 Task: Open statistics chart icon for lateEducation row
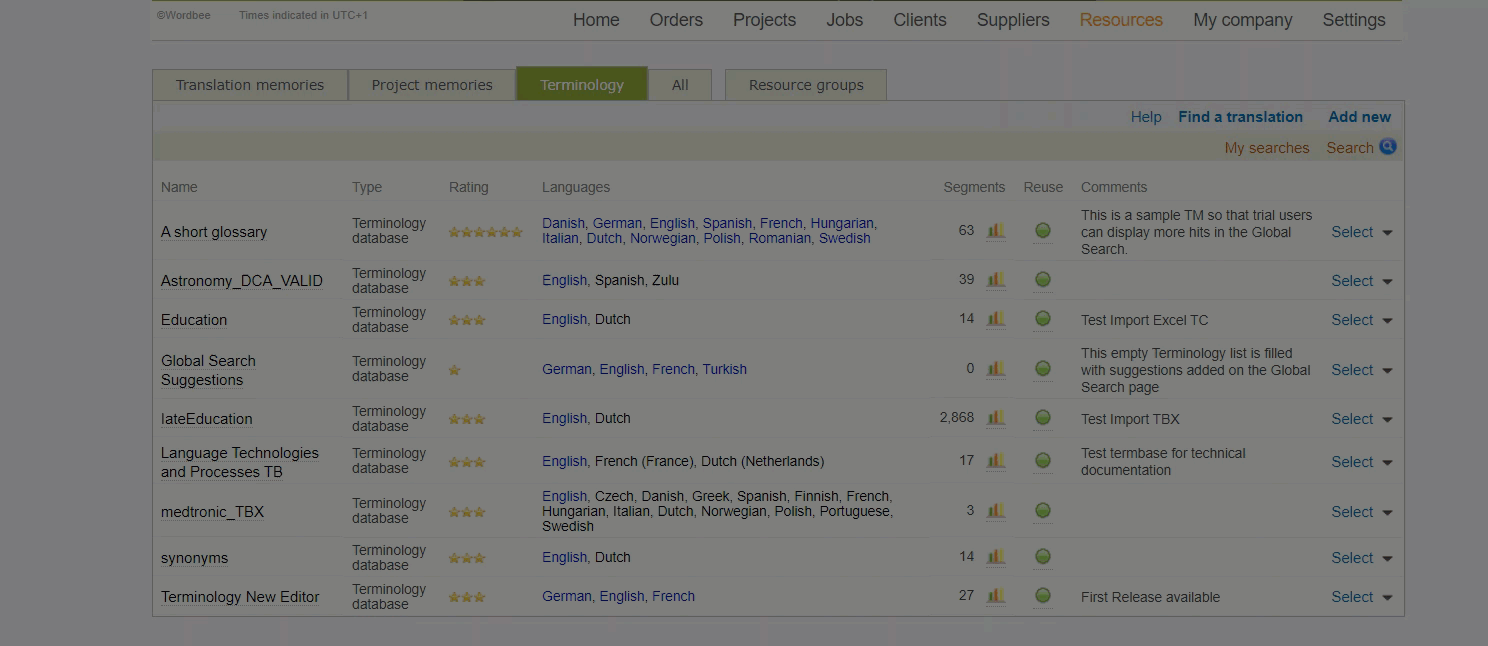coord(995,418)
